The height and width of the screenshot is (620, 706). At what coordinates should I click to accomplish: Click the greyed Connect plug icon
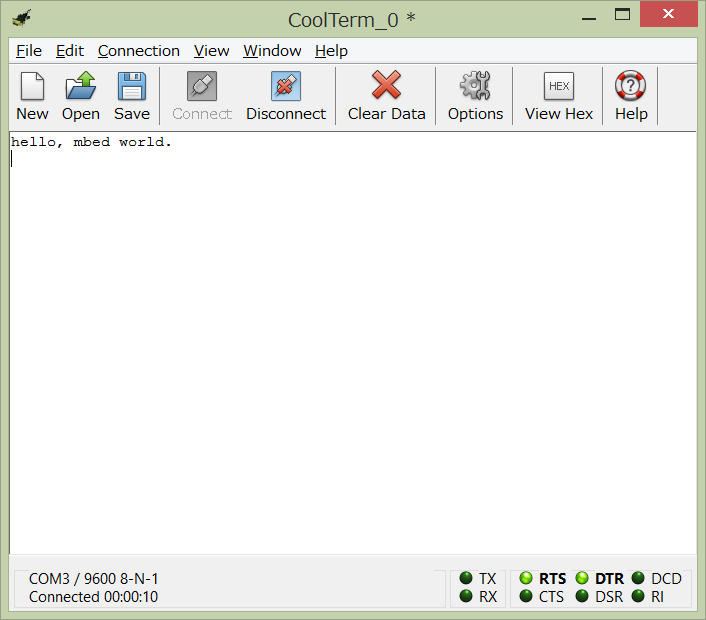click(202, 95)
